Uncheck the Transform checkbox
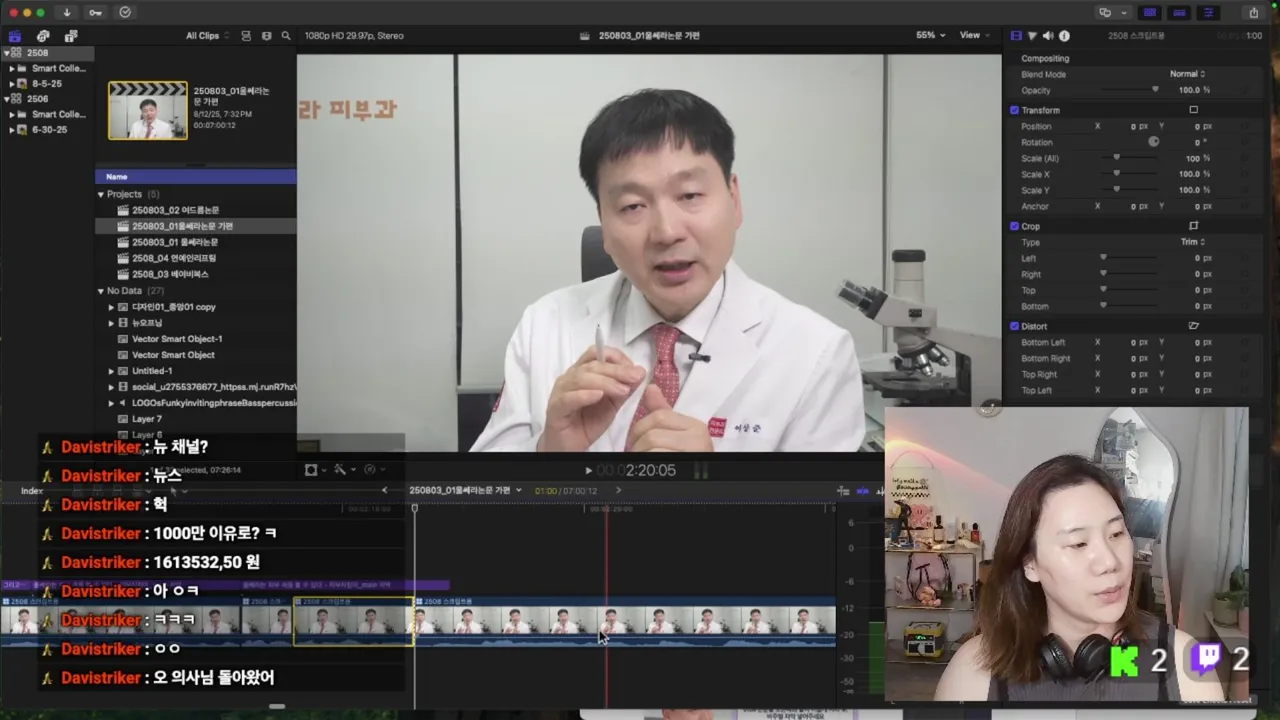The height and width of the screenshot is (720, 1280). coord(1014,110)
